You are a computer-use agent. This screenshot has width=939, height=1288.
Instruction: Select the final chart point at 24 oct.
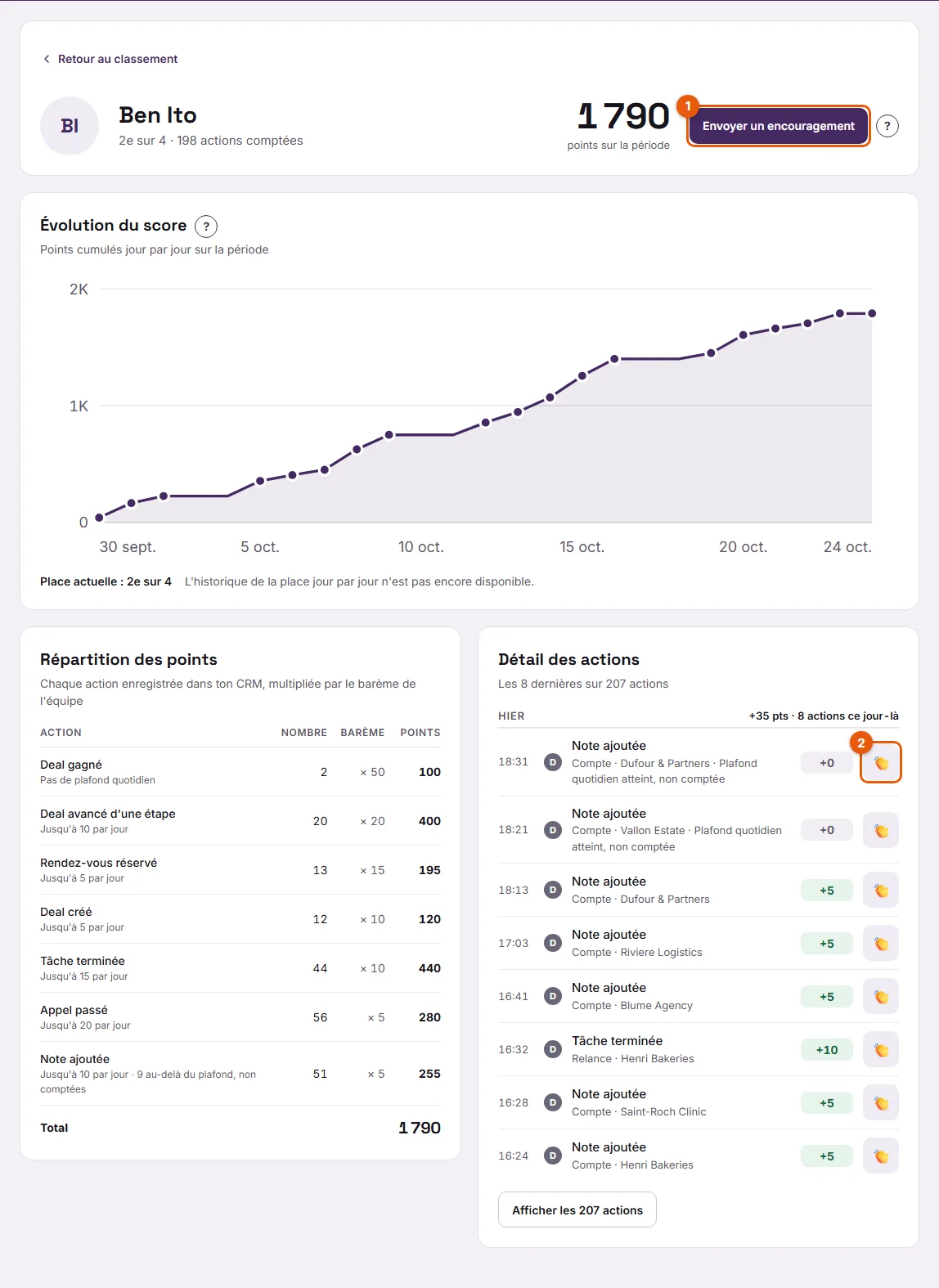coord(872,313)
